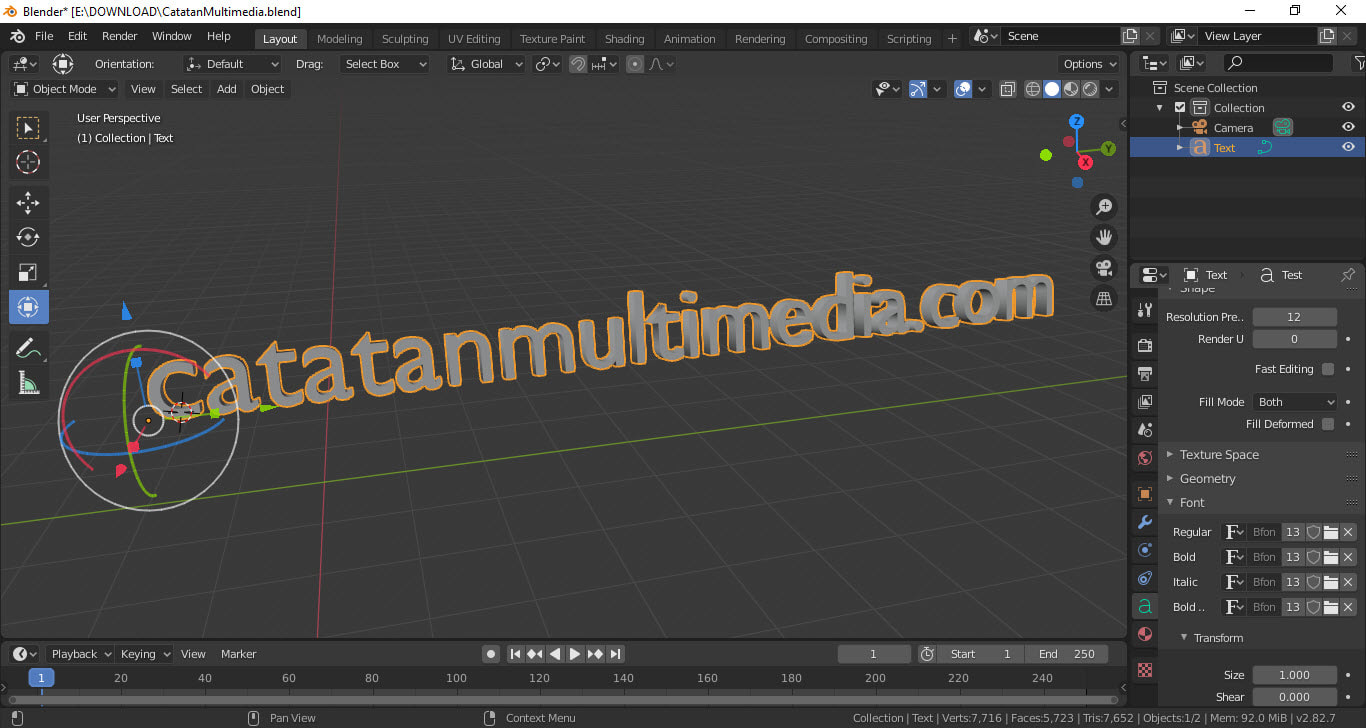Screen dimensions: 1366x728
Task: Switch to Animation workspace tab
Action: tap(690, 39)
